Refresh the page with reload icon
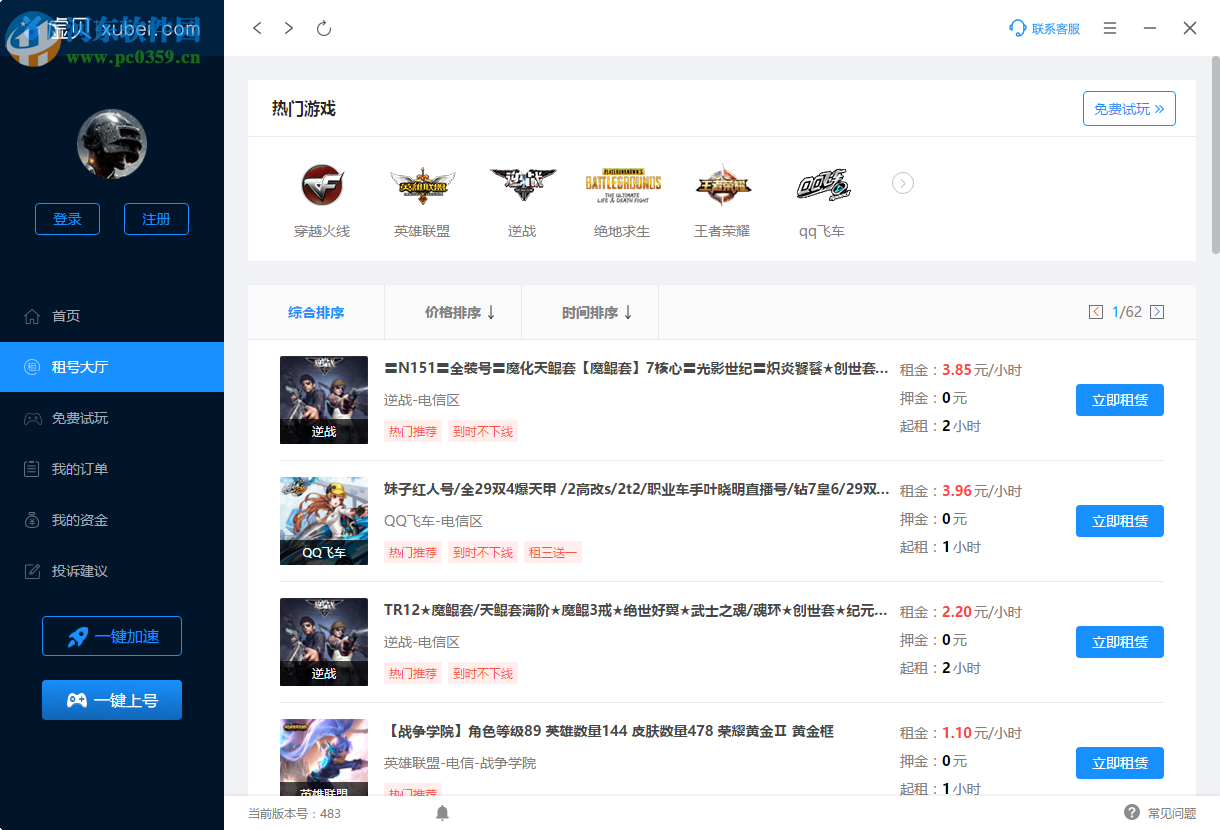This screenshot has height=830, width=1220. [323, 28]
